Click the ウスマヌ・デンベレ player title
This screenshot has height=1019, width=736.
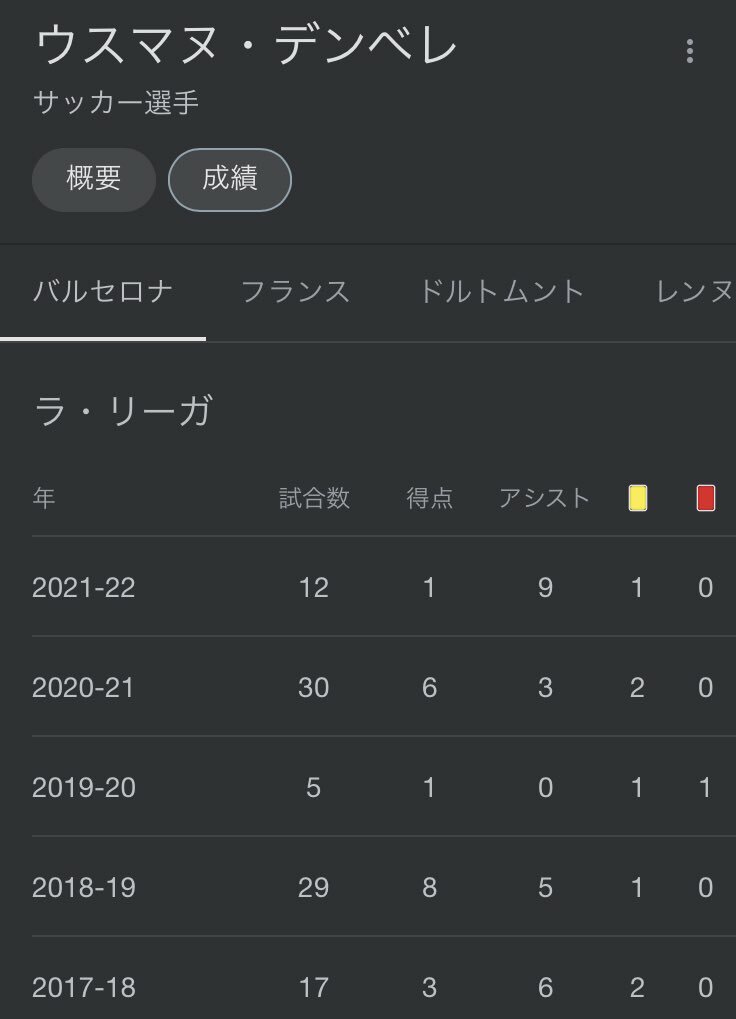click(x=246, y=44)
